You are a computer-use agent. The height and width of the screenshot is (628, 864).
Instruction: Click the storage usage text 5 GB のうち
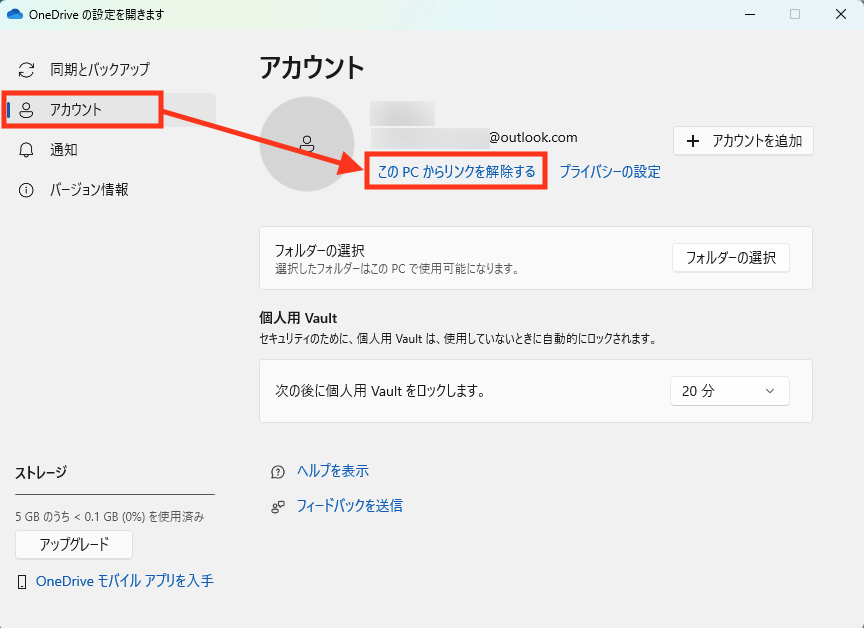[x=110, y=517]
